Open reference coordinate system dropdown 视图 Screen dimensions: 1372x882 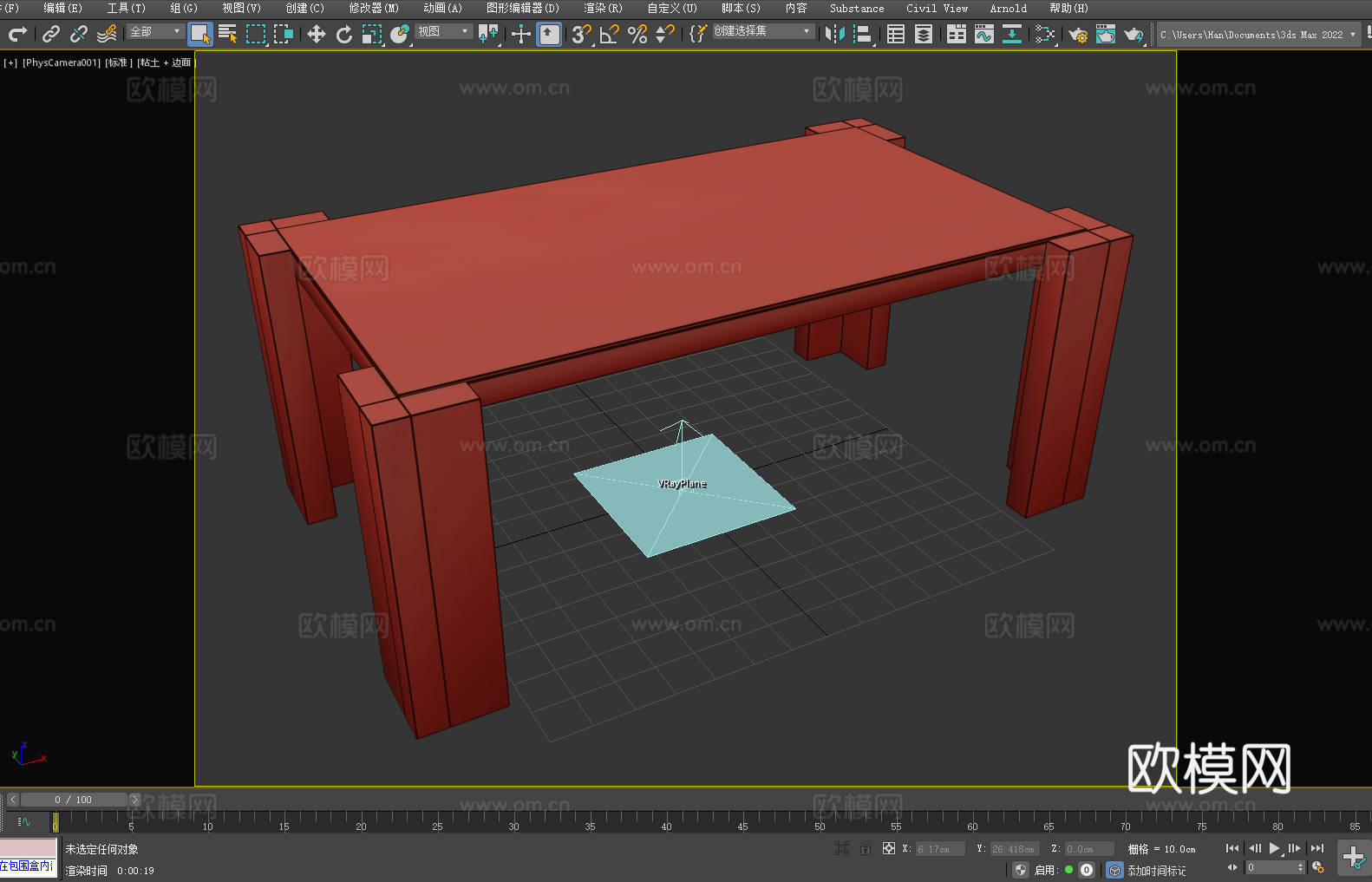coord(443,31)
